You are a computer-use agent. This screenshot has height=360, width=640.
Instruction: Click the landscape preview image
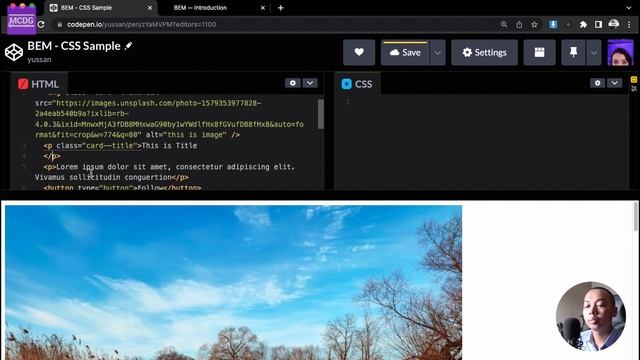(233, 282)
